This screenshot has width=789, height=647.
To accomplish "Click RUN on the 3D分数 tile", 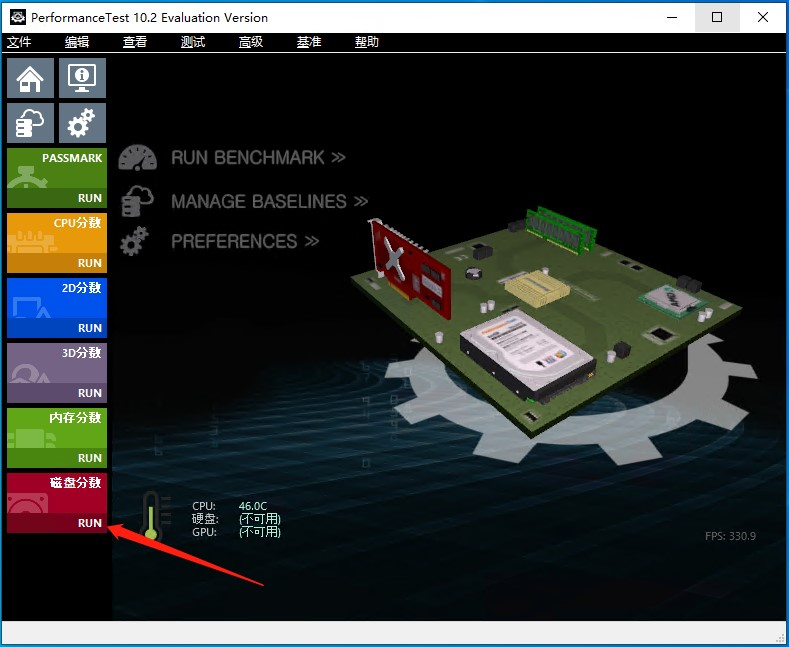I will tap(90, 393).
